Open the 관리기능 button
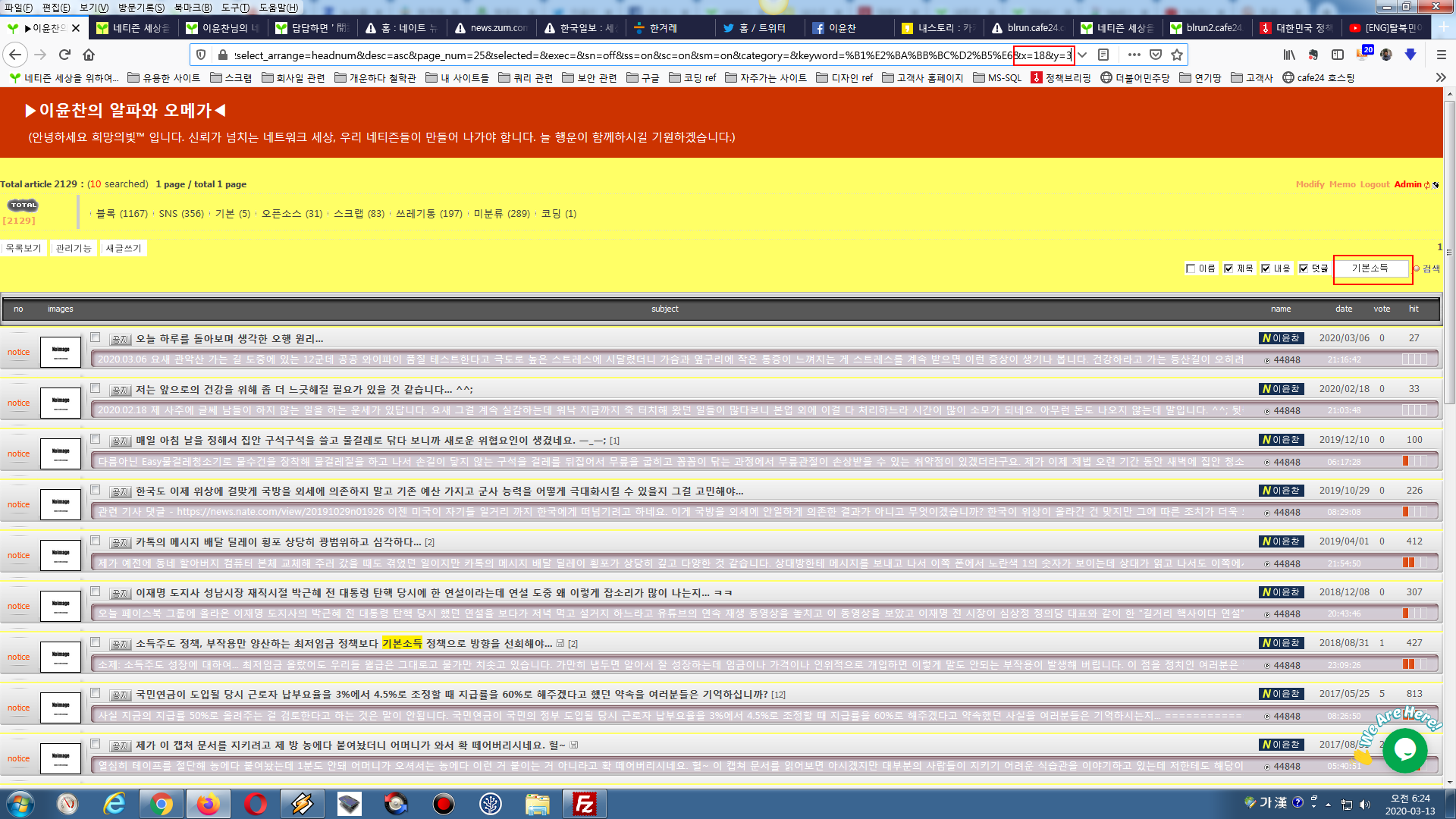 click(74, 248)
